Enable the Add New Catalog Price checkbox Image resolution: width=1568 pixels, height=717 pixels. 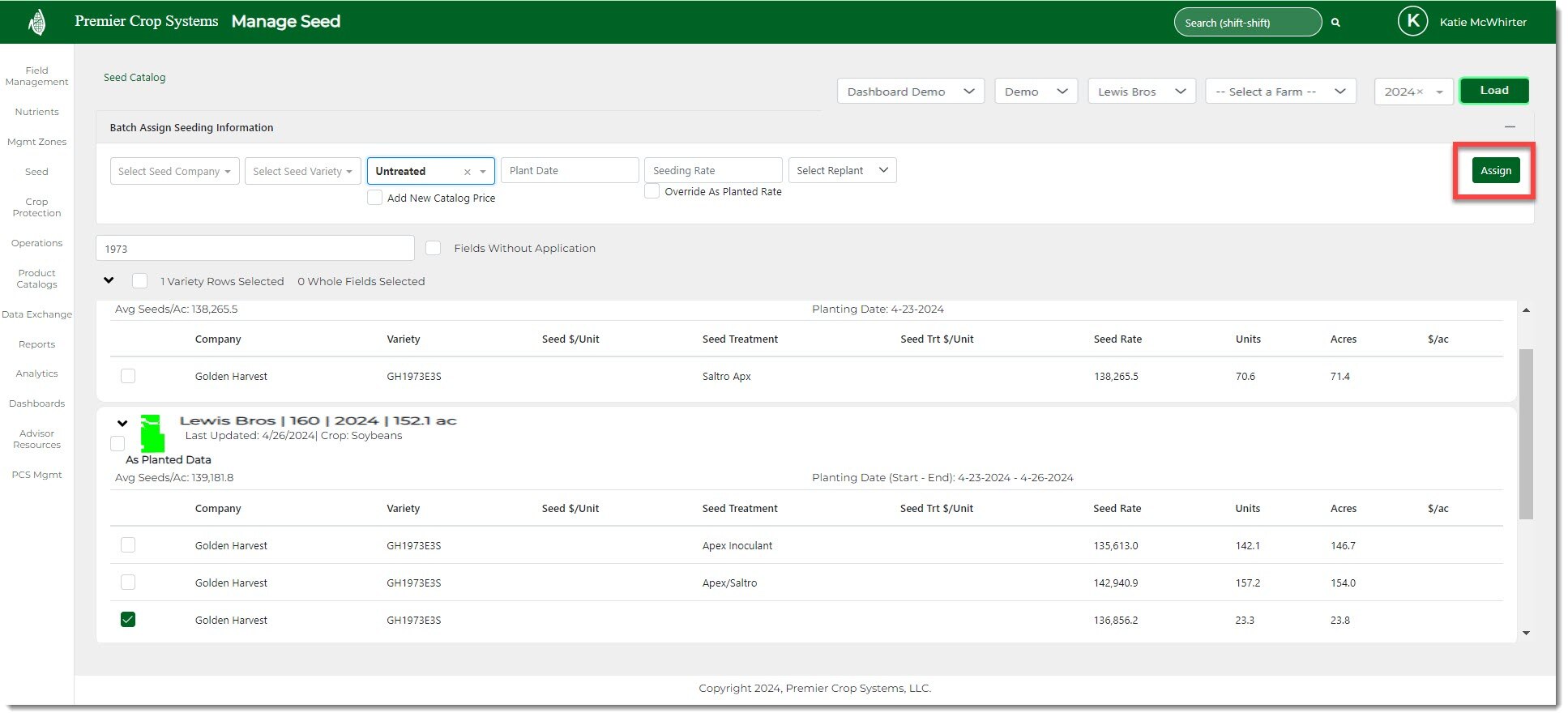[x=375, y=198]
